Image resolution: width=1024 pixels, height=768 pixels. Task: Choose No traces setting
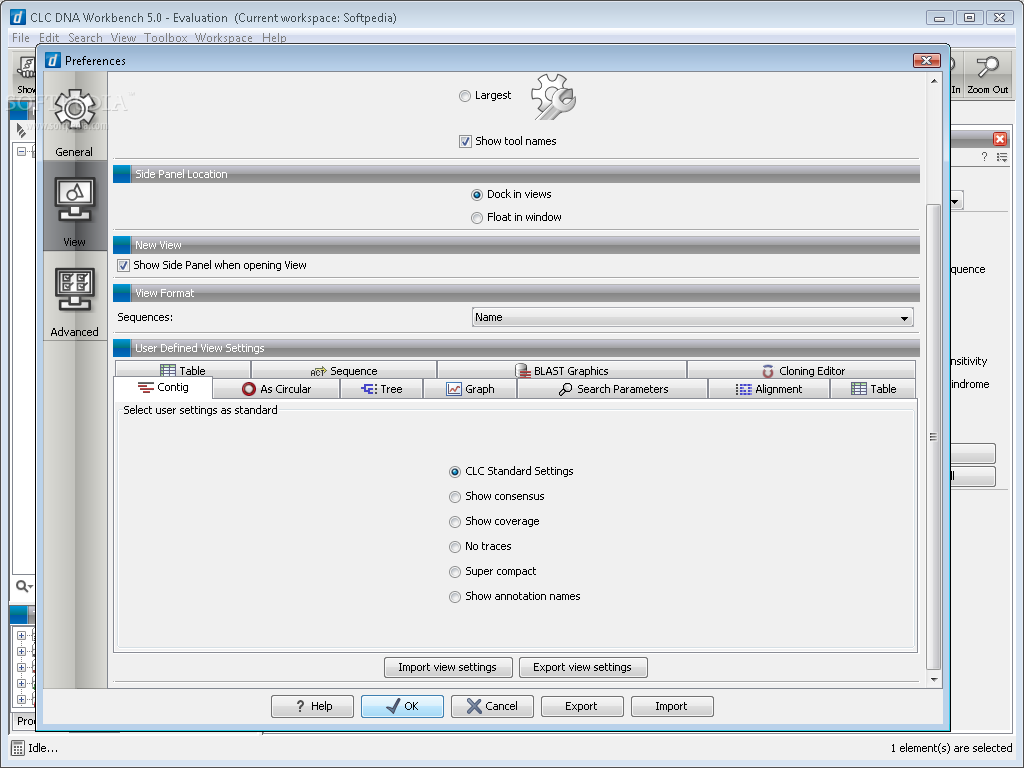point(455,547)
